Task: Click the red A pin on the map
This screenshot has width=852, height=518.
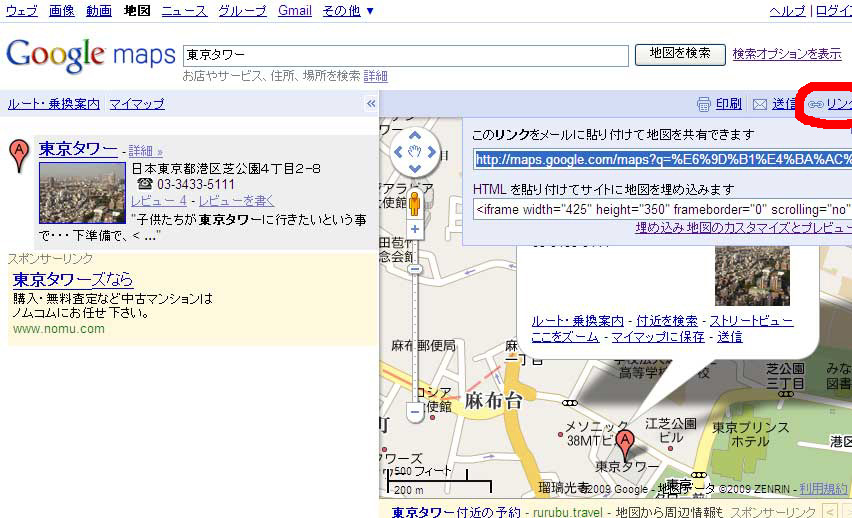Action: point(625,444)
